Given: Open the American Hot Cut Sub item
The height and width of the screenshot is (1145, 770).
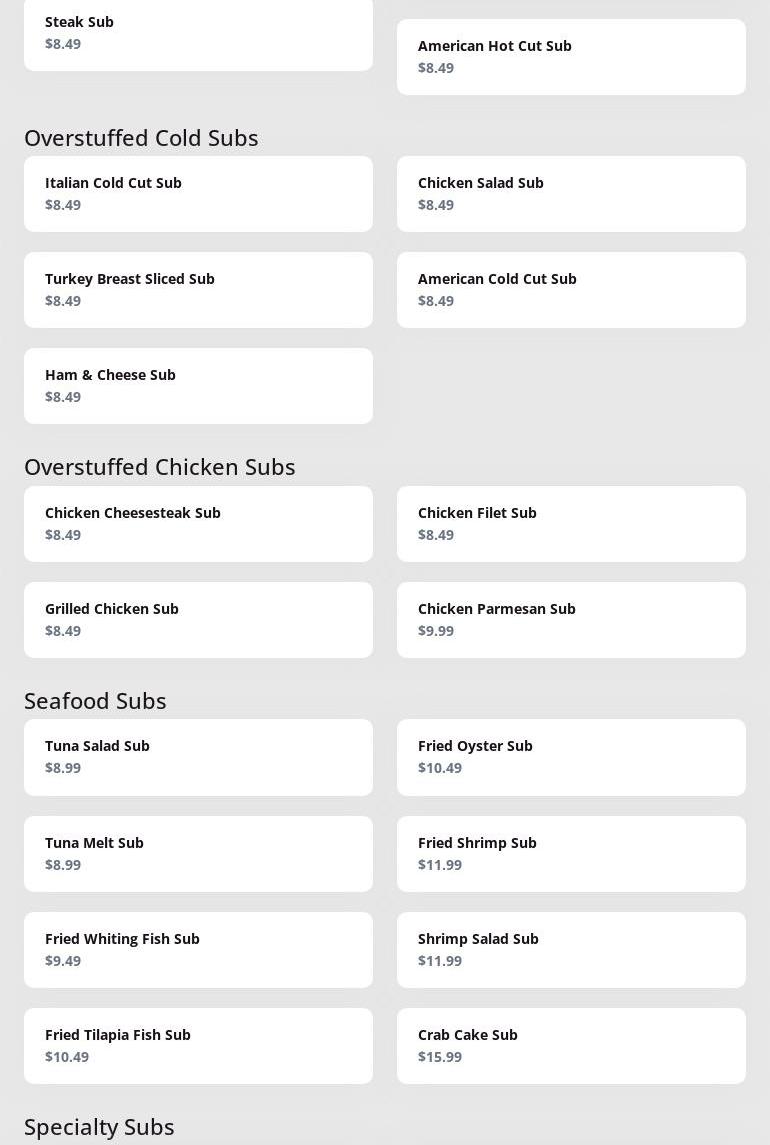Looking at the screenshot, I should (x=571, y=57).
